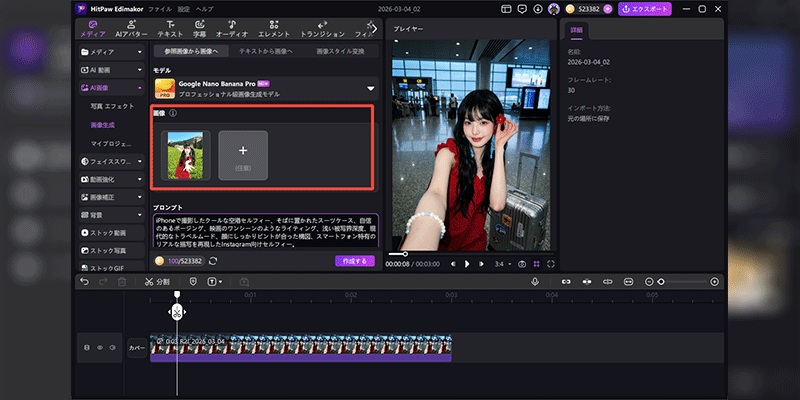
Task: Open the ヘルプ menu
Action: [205, 9]
